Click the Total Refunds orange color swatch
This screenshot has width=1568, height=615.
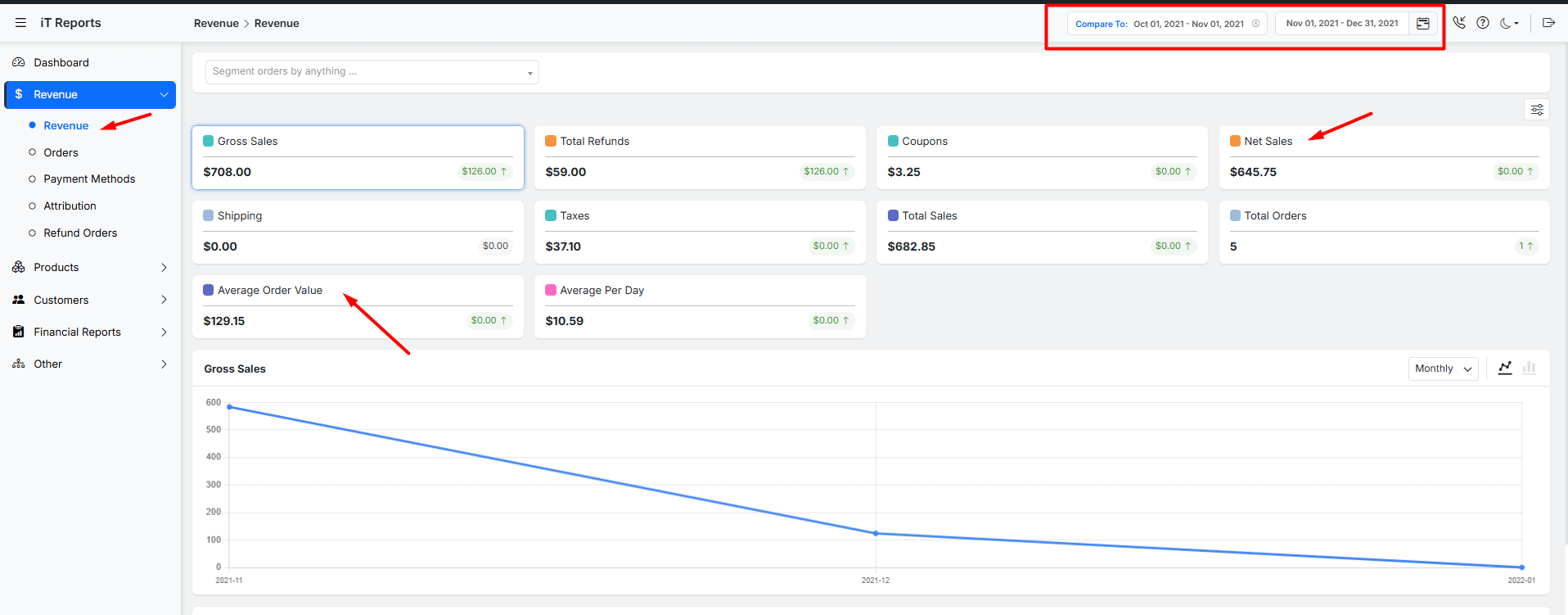coord(551,141)
